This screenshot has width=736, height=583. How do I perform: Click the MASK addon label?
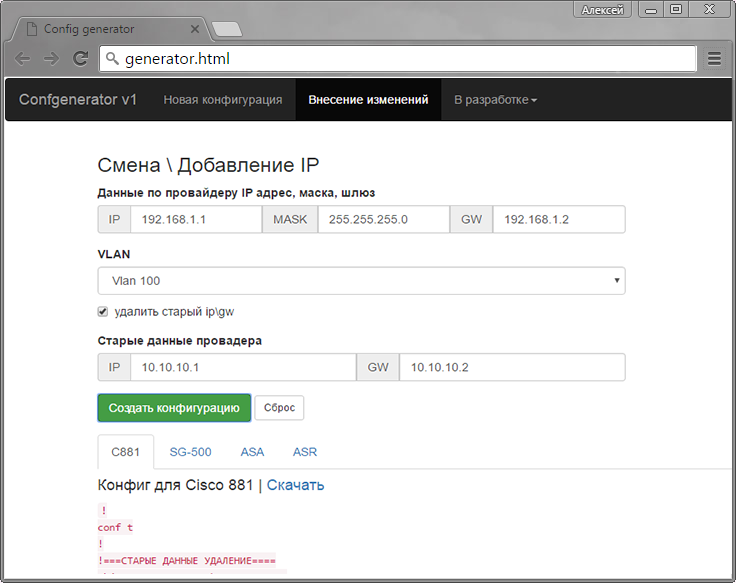[290, 219]
